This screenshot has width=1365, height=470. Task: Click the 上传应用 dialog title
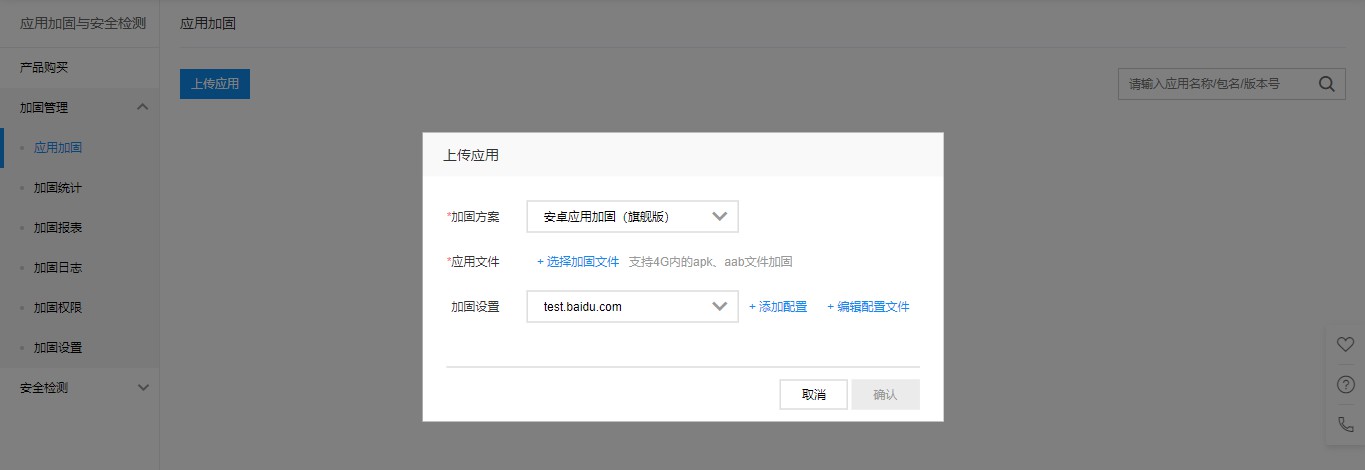pyautogui.click(x=471, y=155)
